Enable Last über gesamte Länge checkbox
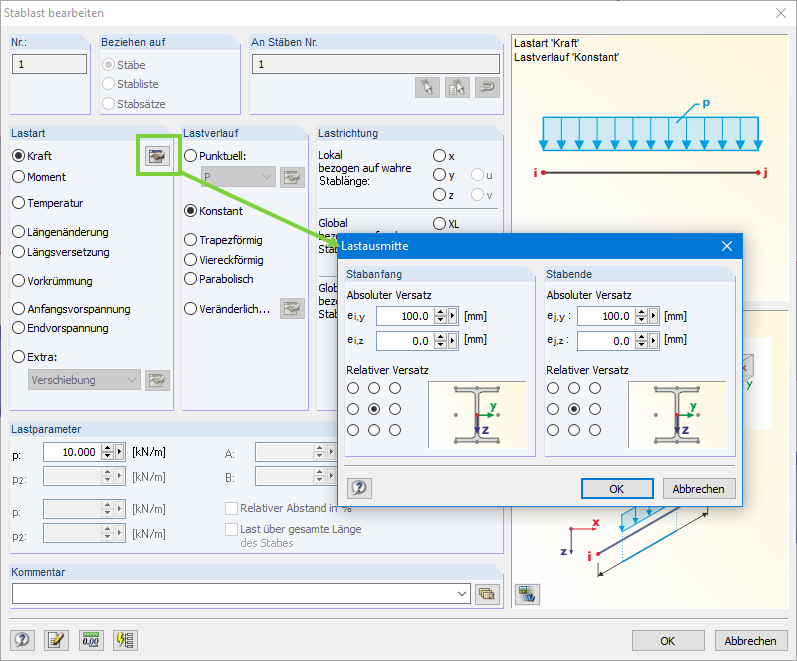The image size is (797, 661). point(231,529)
